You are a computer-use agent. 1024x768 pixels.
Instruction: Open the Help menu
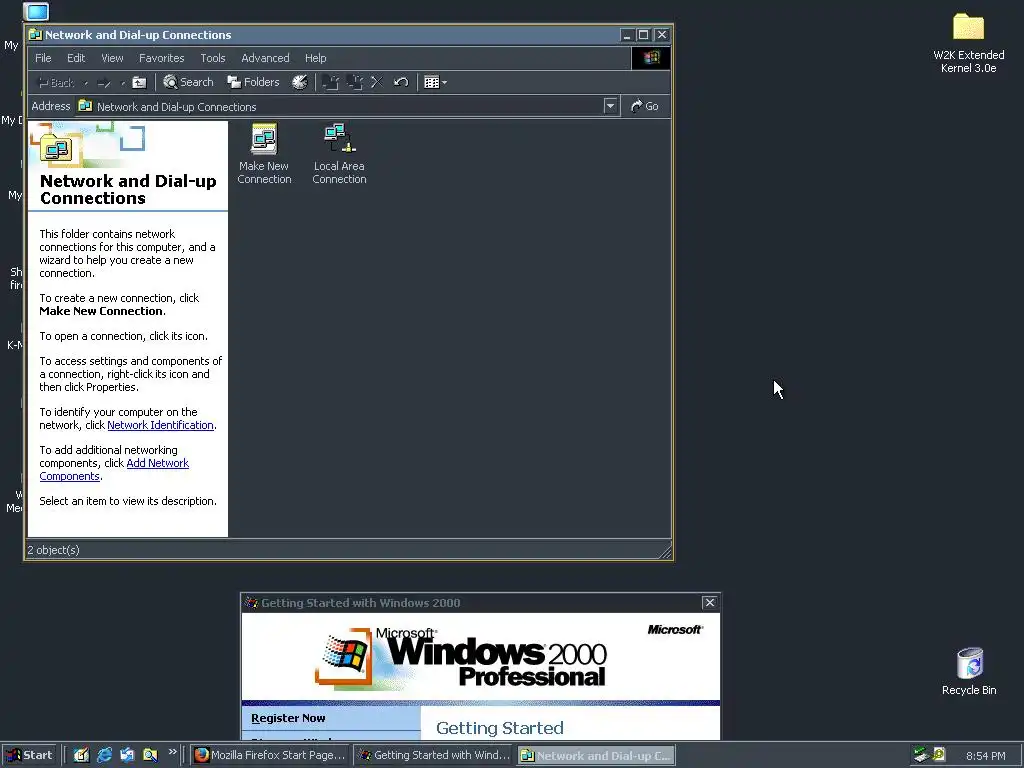(x=315, y=58)
